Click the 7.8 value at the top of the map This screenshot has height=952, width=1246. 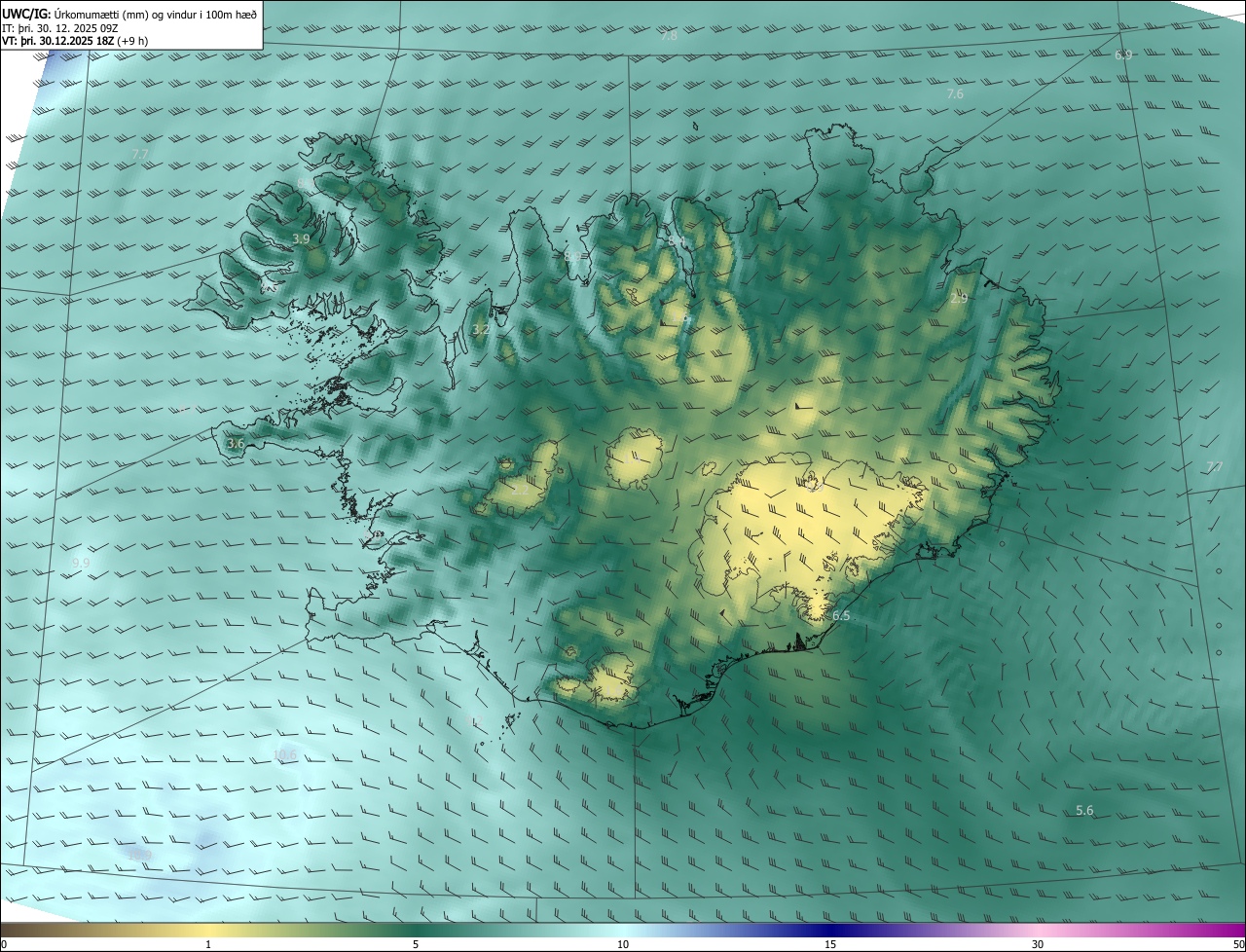669,36
